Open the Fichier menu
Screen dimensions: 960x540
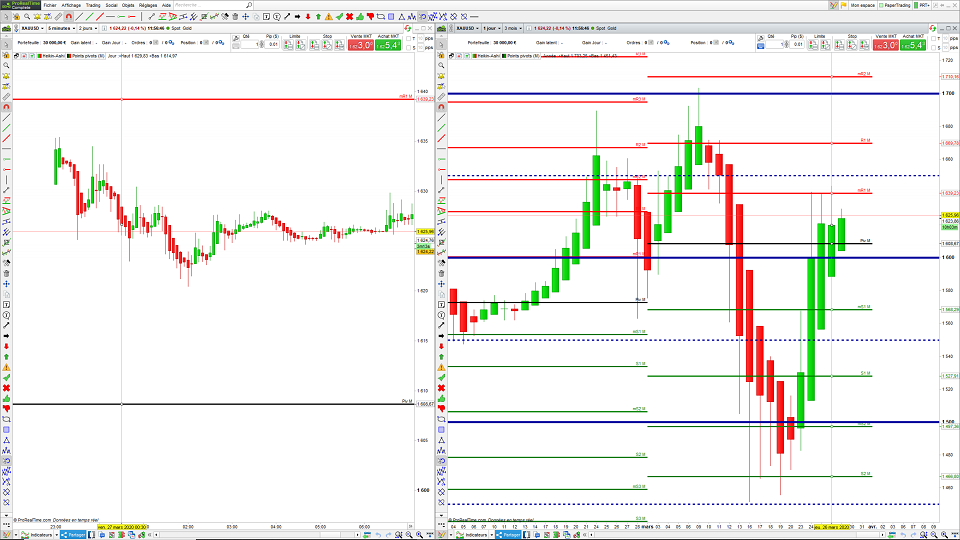click(x=50, y=5)
